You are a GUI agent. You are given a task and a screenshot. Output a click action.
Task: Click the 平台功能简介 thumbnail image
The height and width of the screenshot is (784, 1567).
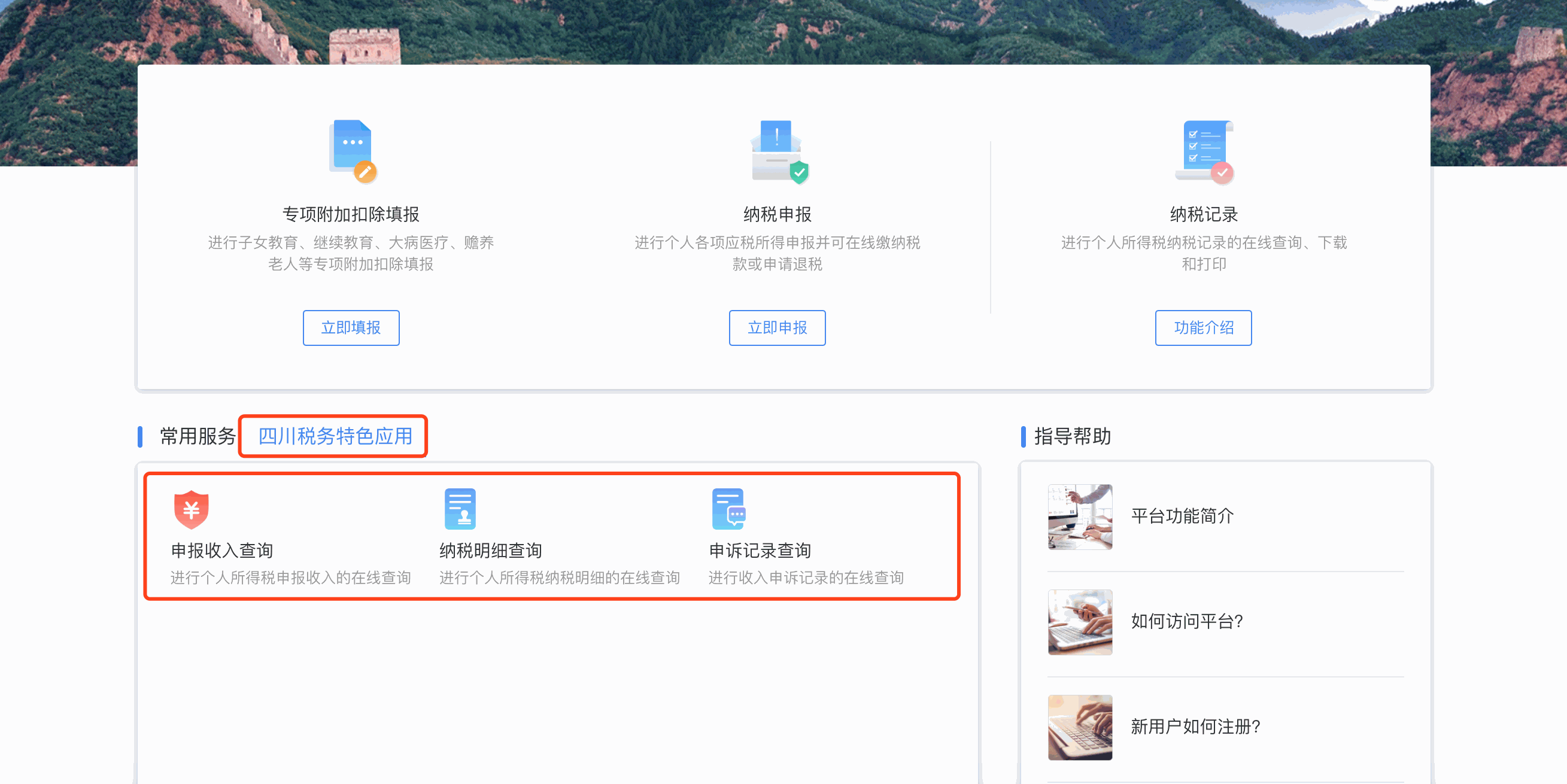click(x=1080, y=516)
